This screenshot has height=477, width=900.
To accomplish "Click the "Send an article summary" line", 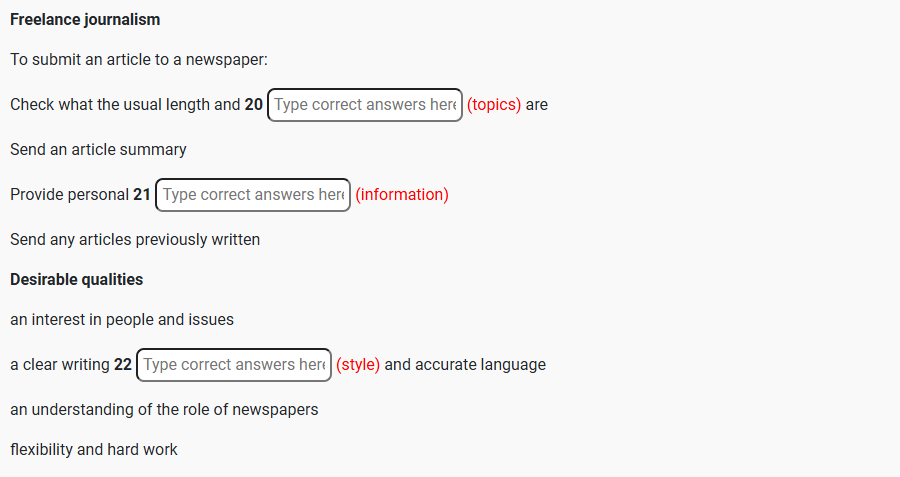I will (98, 150).
